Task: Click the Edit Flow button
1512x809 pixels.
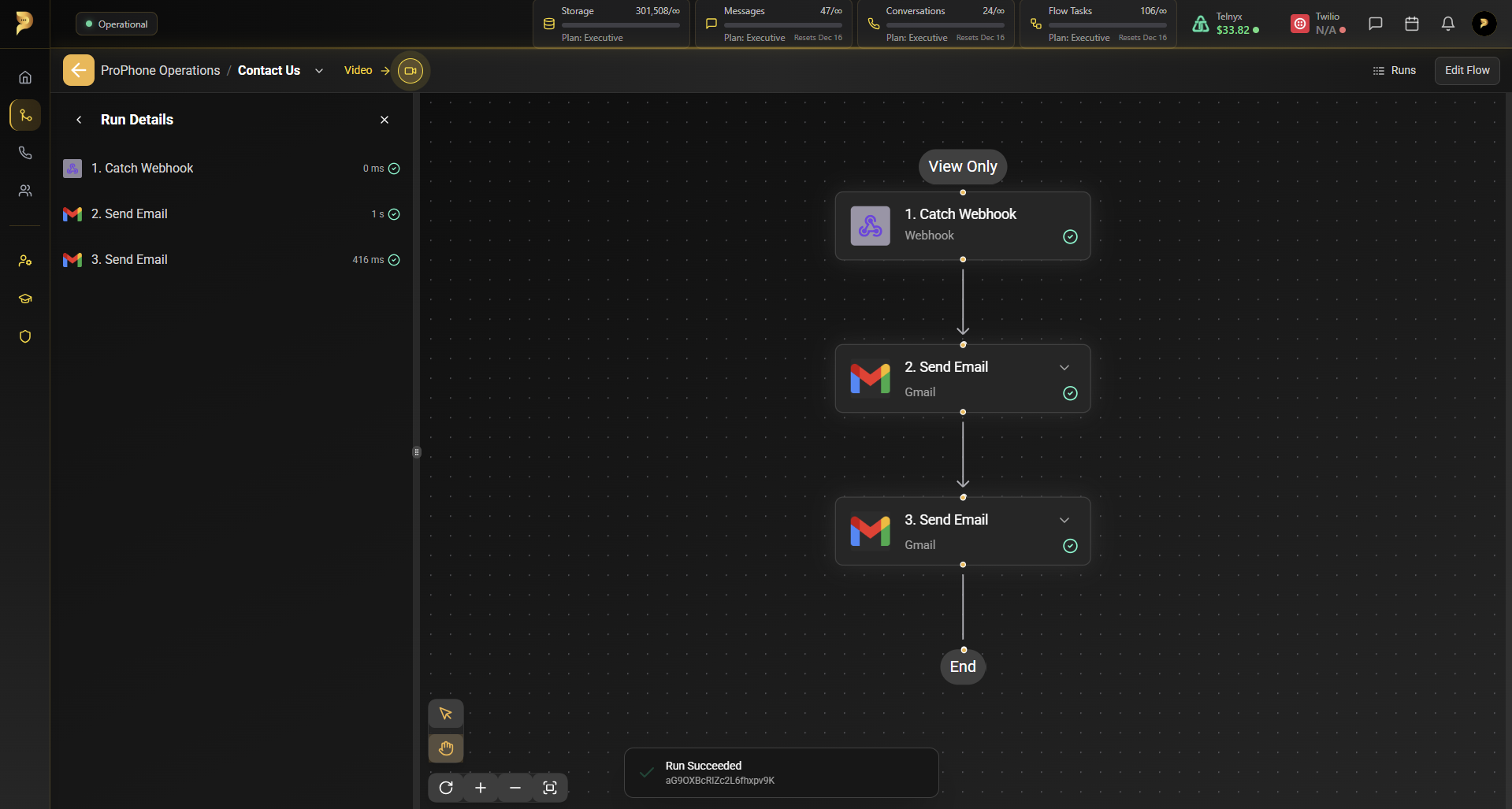Action: click(1467, 71)
